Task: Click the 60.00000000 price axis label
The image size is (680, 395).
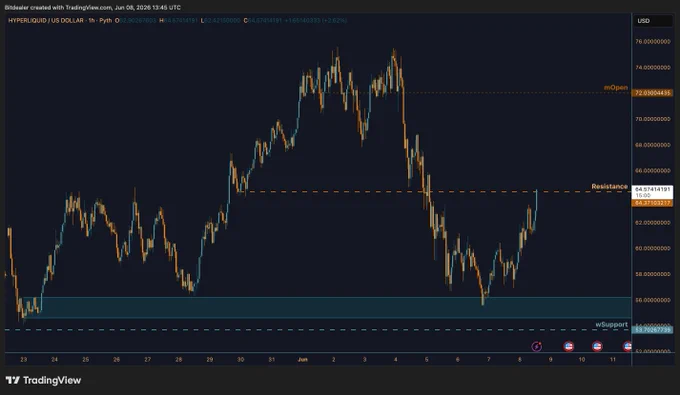Action: pos(653,248)
